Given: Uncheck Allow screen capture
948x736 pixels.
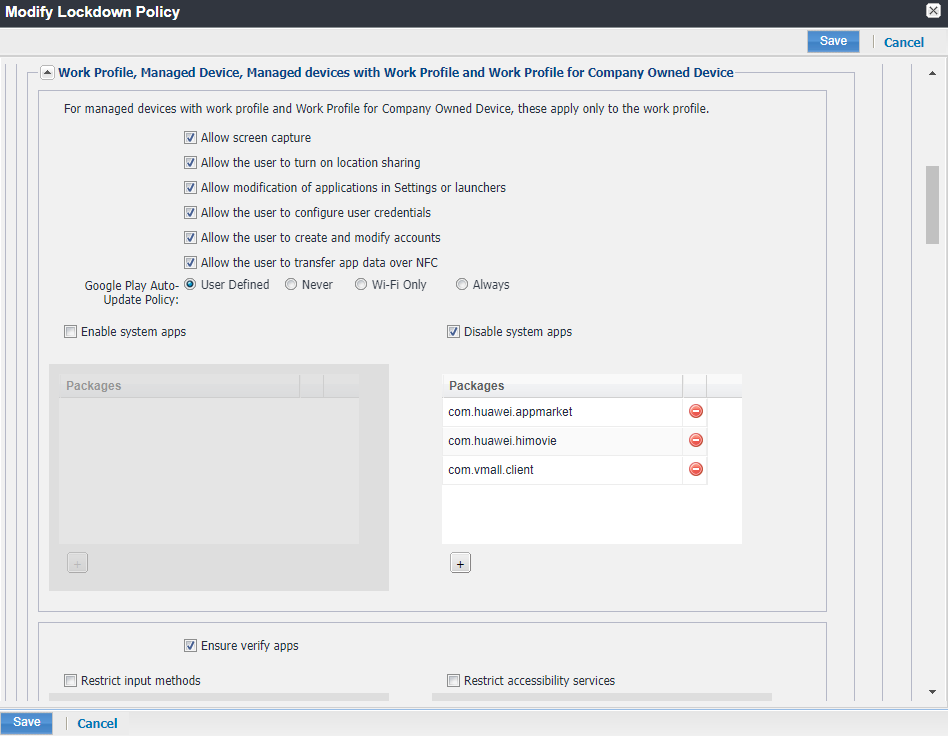Looking at the screenshot, I should click(190, 137).
